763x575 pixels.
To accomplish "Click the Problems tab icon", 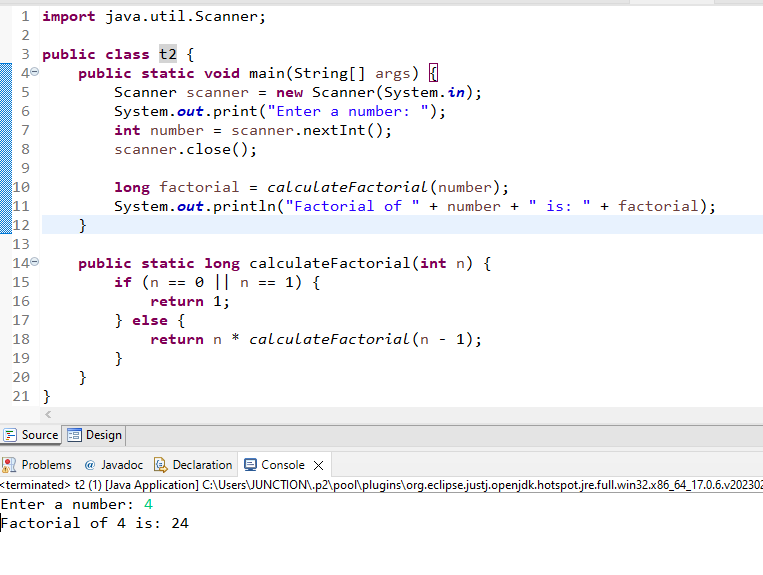I will [9, 465].
